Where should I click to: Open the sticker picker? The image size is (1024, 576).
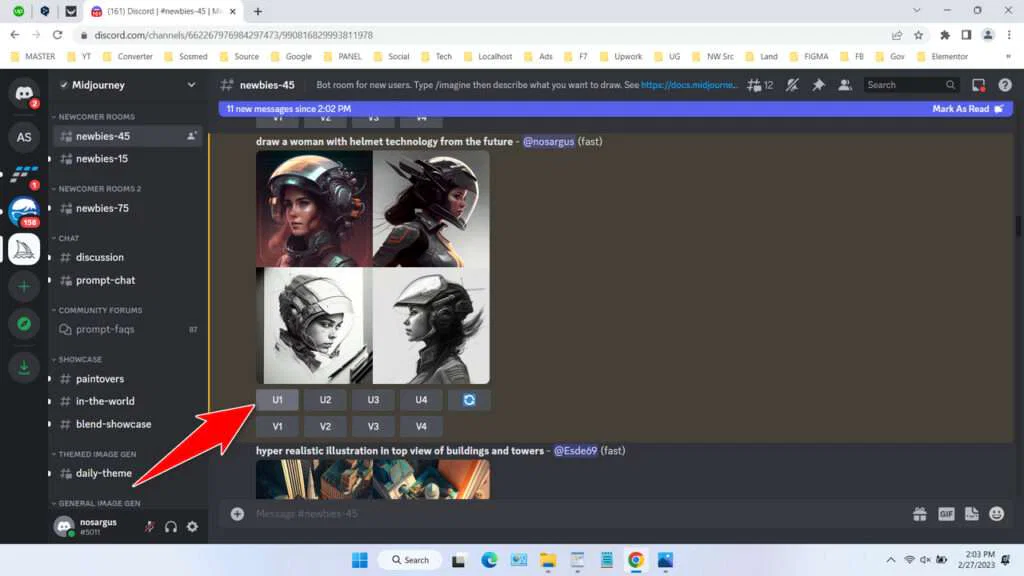point(971,513)
